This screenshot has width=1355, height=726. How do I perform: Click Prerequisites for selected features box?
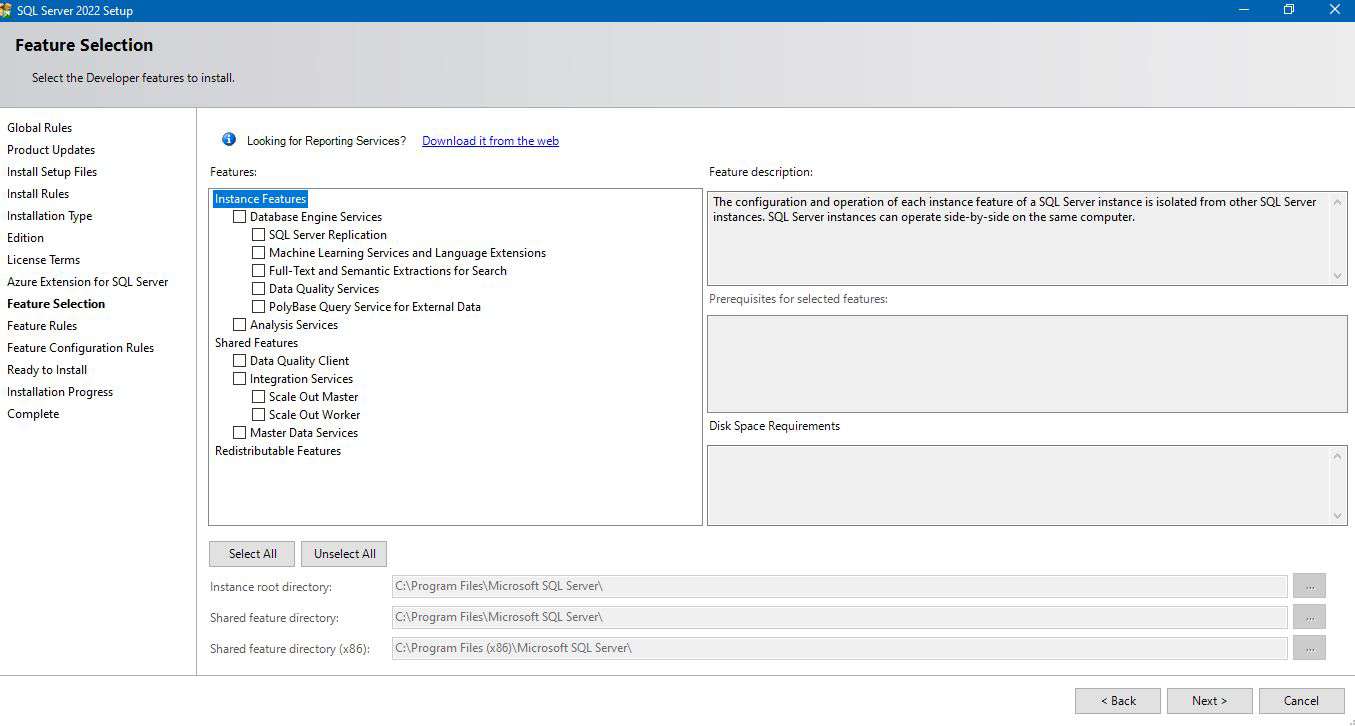1027,364
